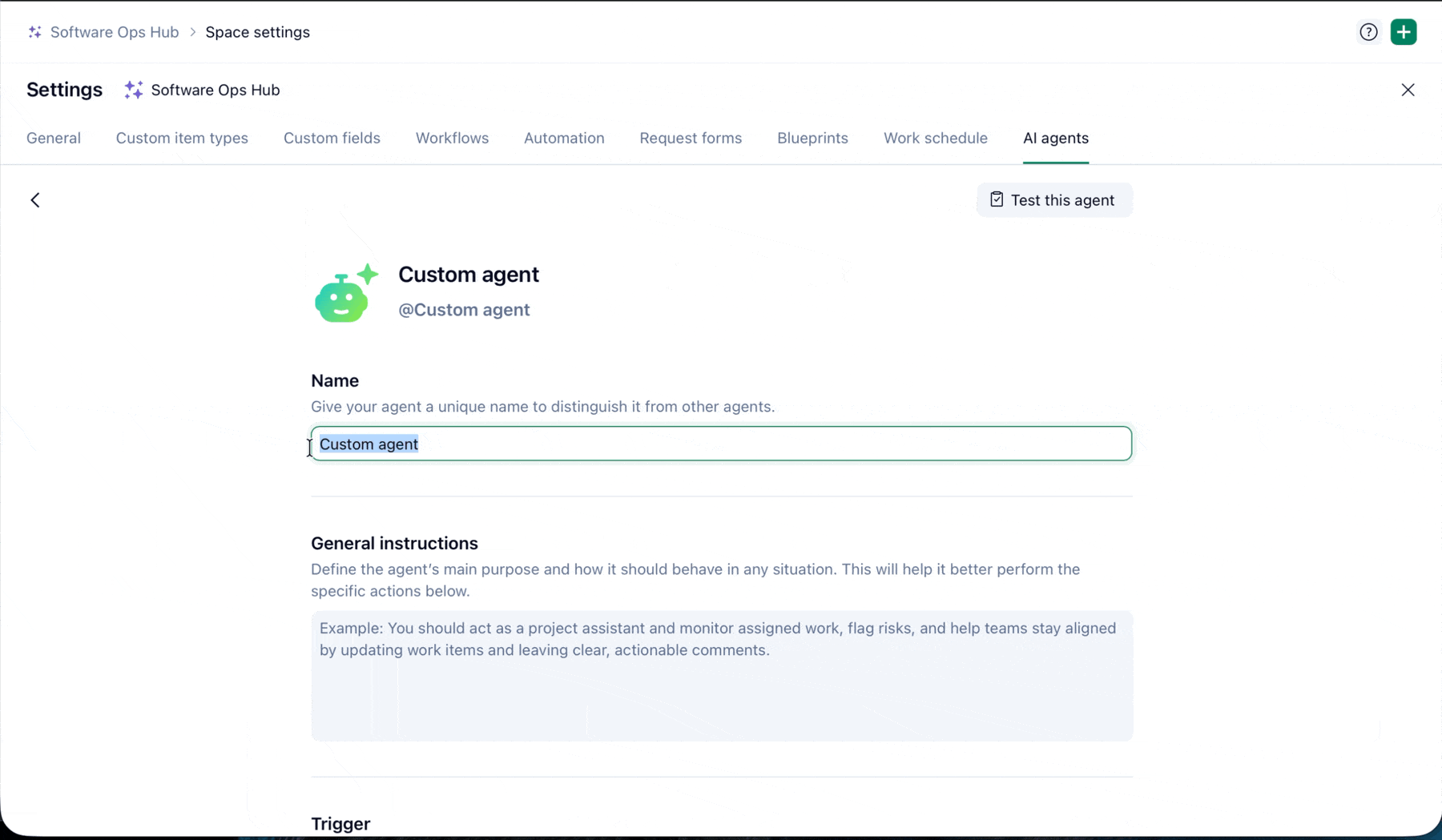Viewport: 1442px width, 840px height.
Task: Click the clipboard icon on Test this agent
Action: [997, 199]
